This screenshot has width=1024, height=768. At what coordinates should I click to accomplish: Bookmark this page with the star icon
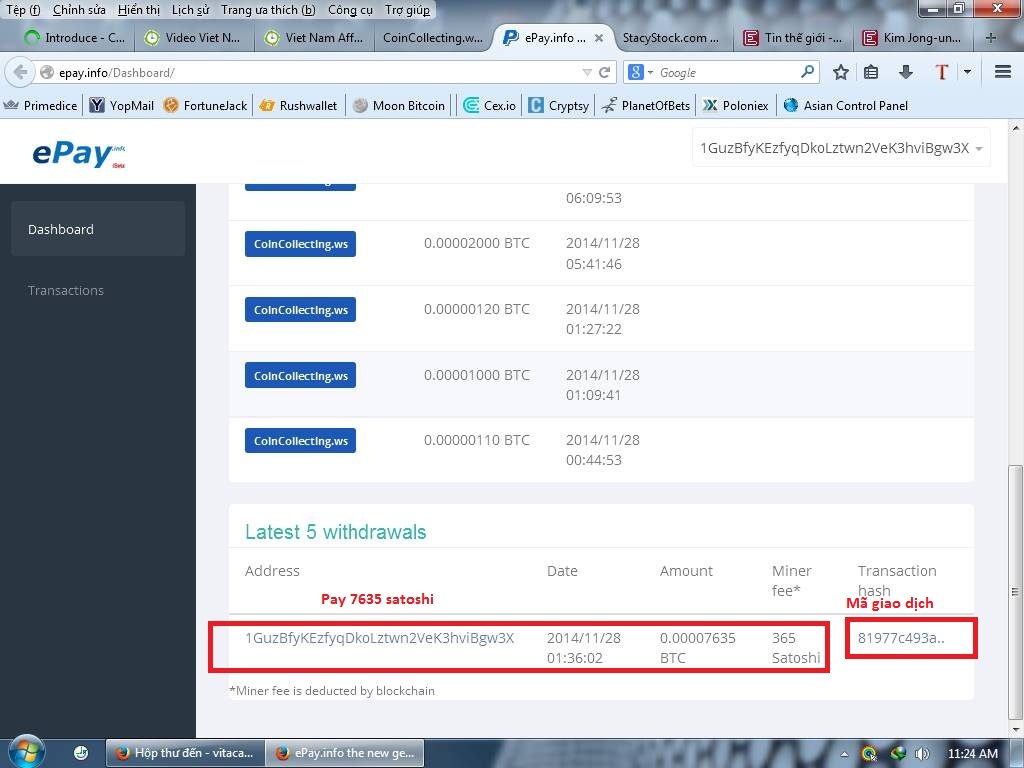[841, 72]
